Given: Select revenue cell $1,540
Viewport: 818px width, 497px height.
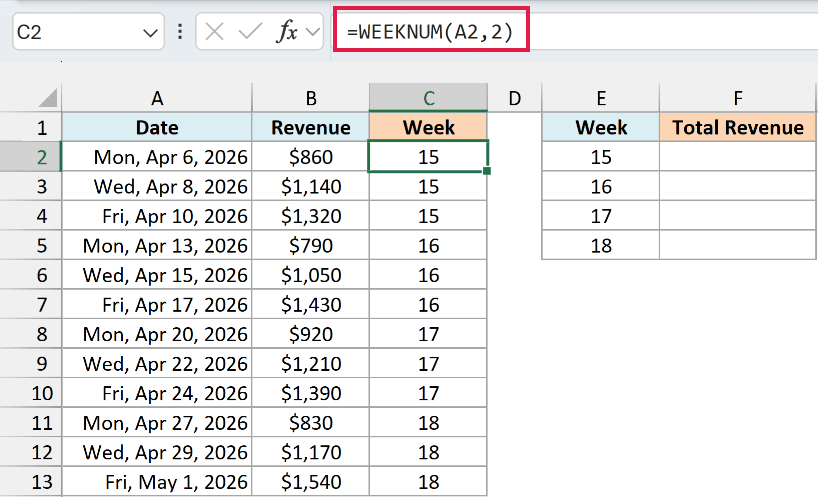Looking at the screenshot, I should [310, 482].
